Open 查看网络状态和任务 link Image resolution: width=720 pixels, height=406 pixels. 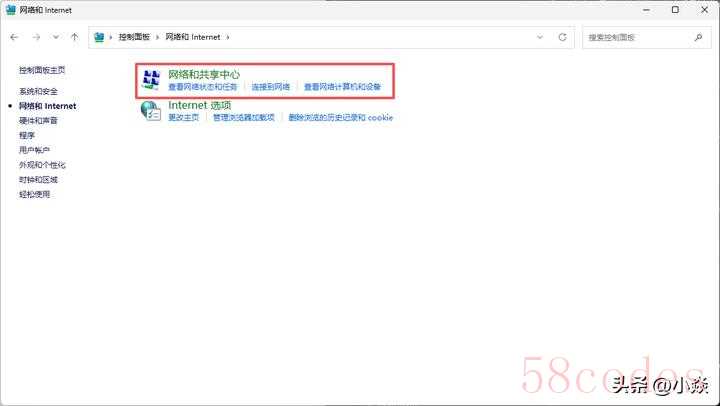tap(202, 87)
